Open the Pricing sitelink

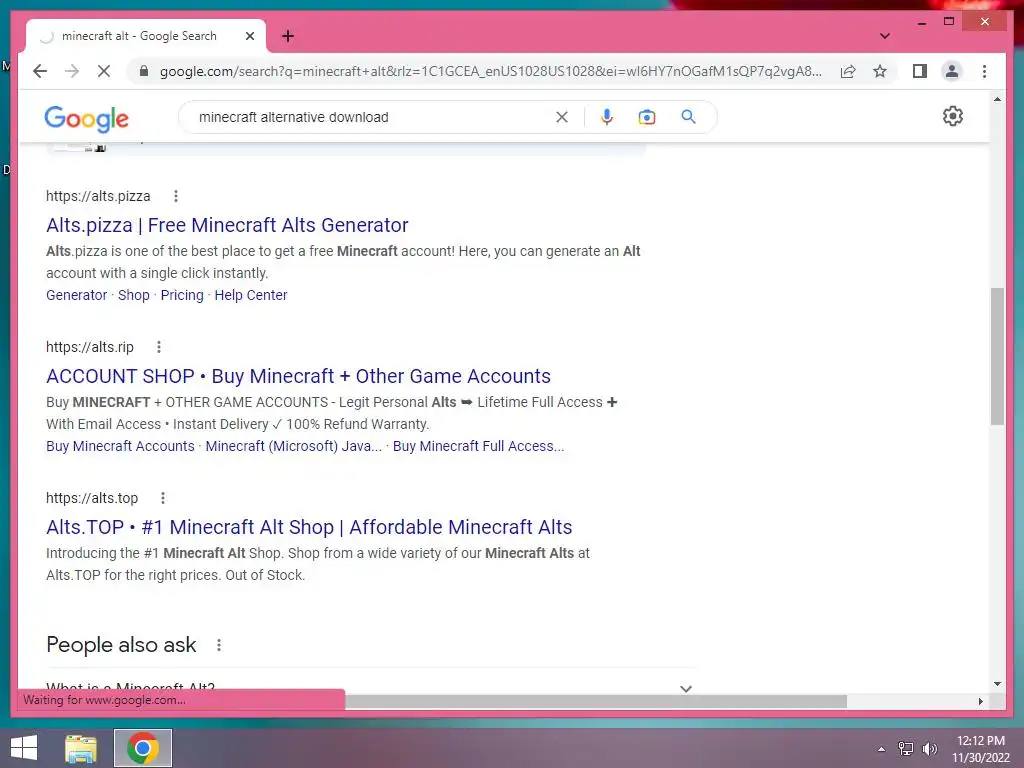pos(182,295)
